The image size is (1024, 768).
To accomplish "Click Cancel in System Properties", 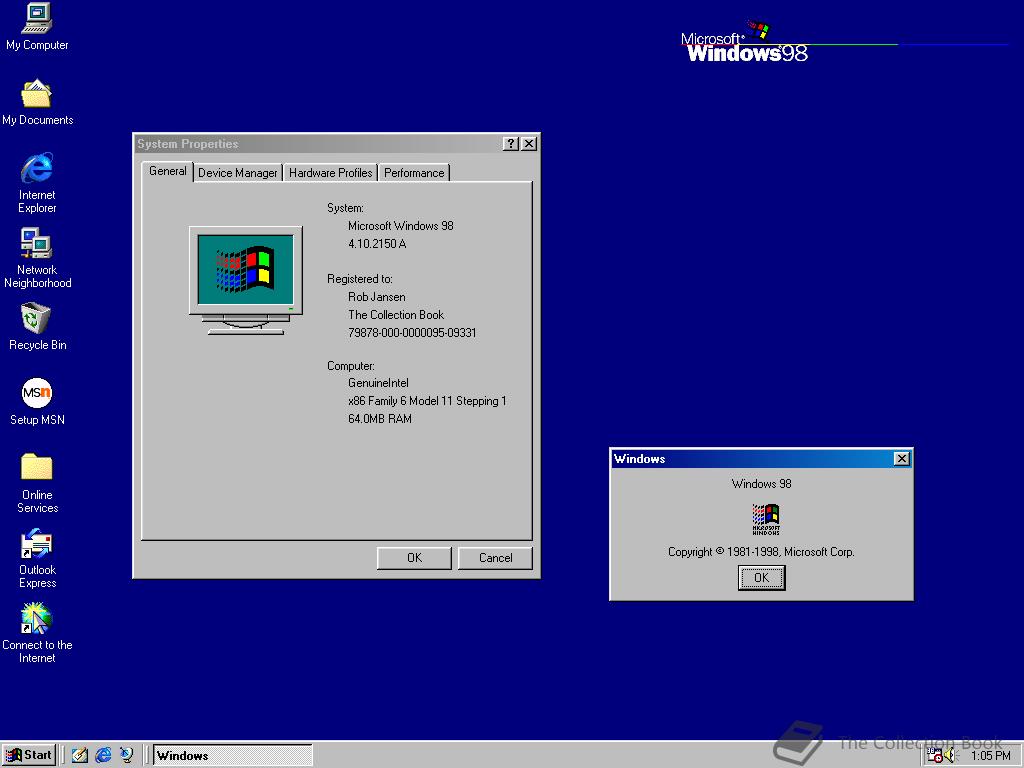I will [x=495, y=558].
